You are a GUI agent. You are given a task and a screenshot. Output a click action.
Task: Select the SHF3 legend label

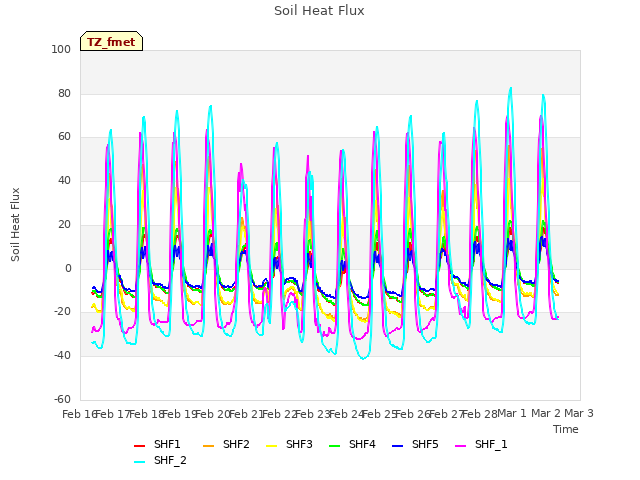pos(299,444)
